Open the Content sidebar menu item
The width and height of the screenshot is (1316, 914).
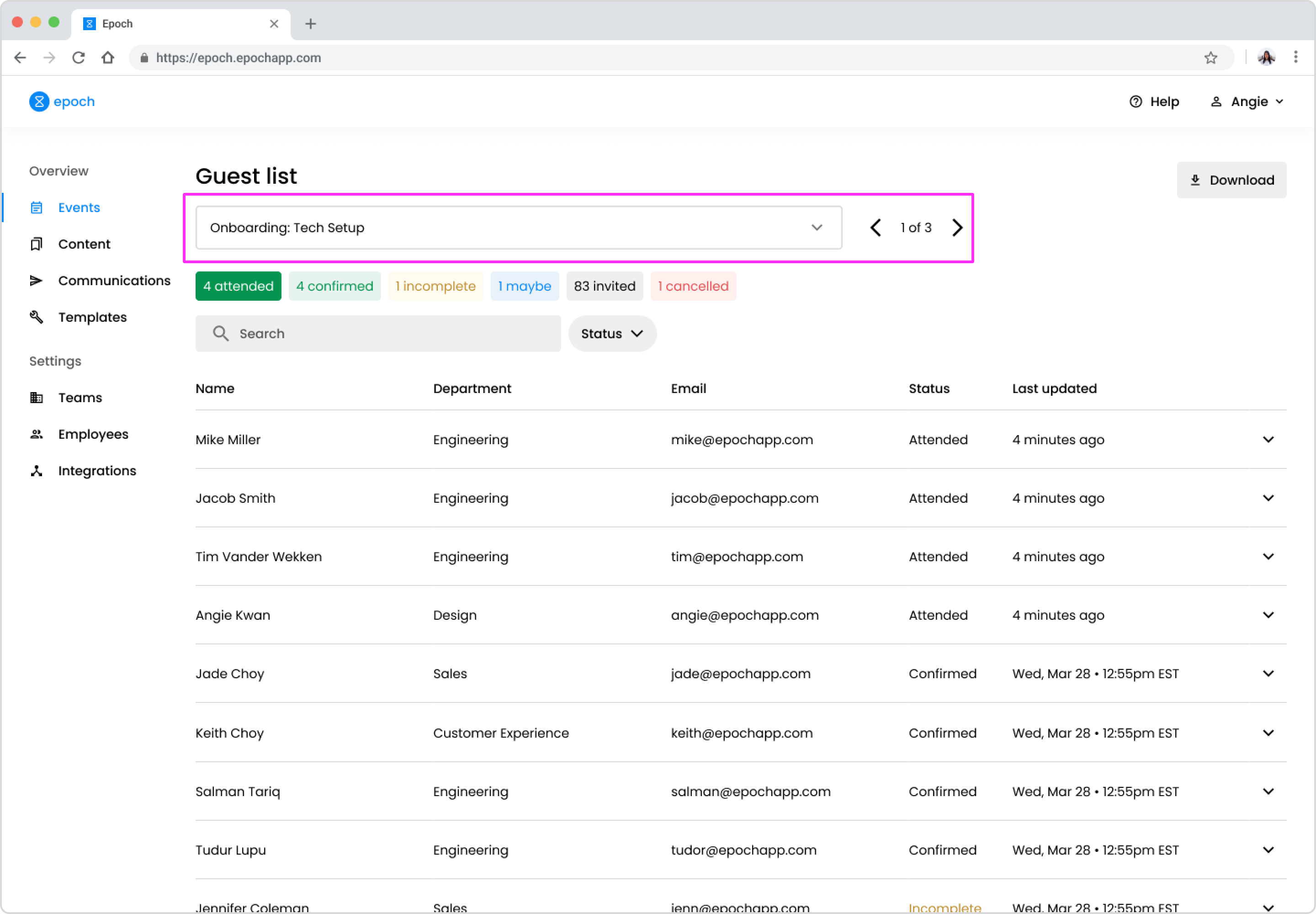(x=84, y=244)
